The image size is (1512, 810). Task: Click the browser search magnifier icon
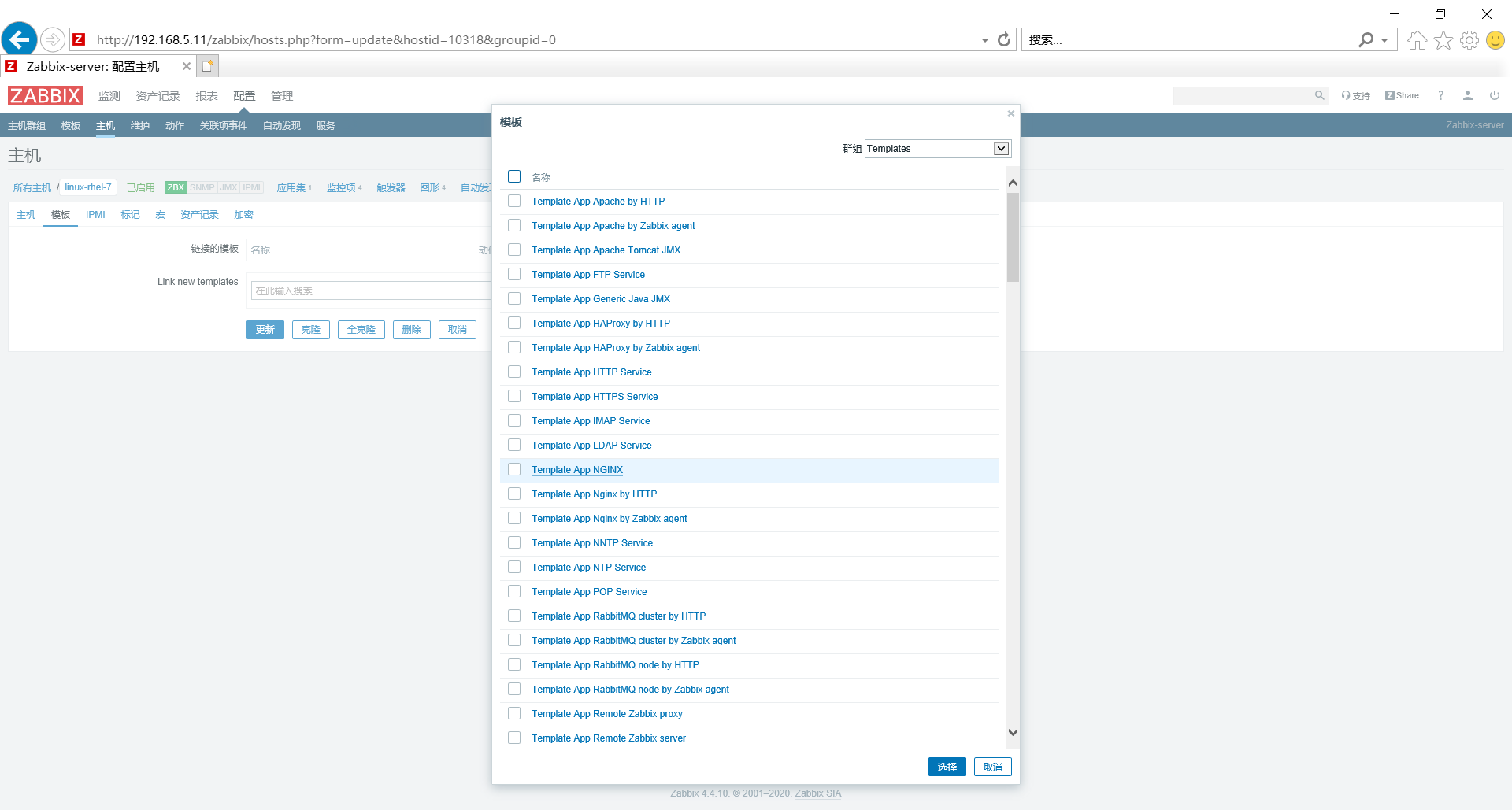tap(1366, 39)
